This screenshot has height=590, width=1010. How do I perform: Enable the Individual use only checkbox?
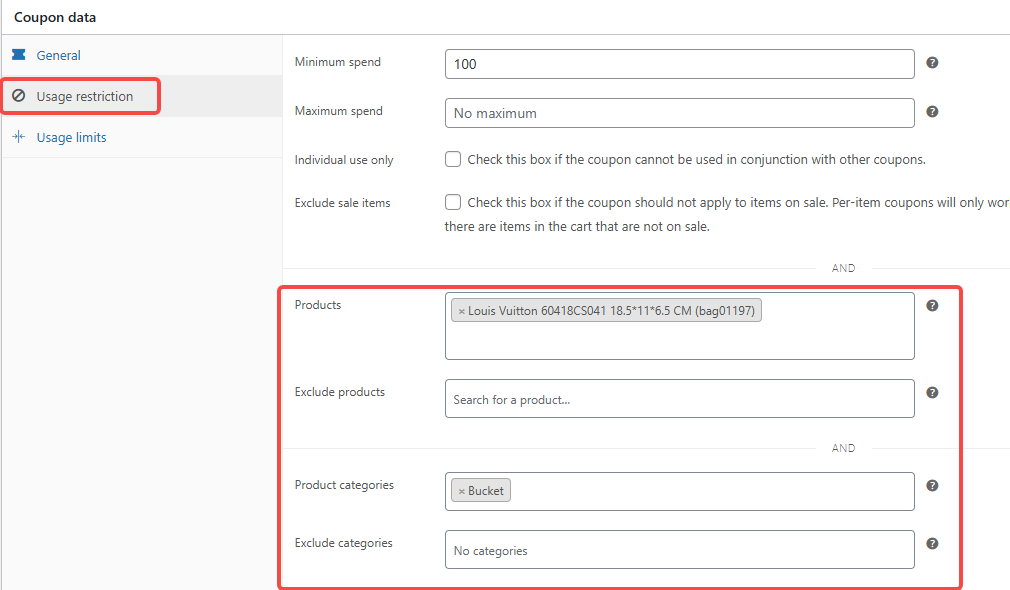(453, 159)
